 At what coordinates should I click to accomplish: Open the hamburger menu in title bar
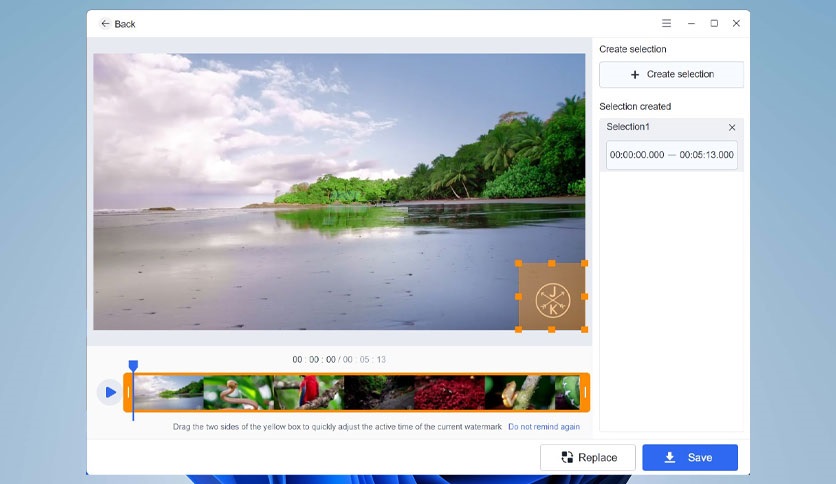tap(667, 23)
